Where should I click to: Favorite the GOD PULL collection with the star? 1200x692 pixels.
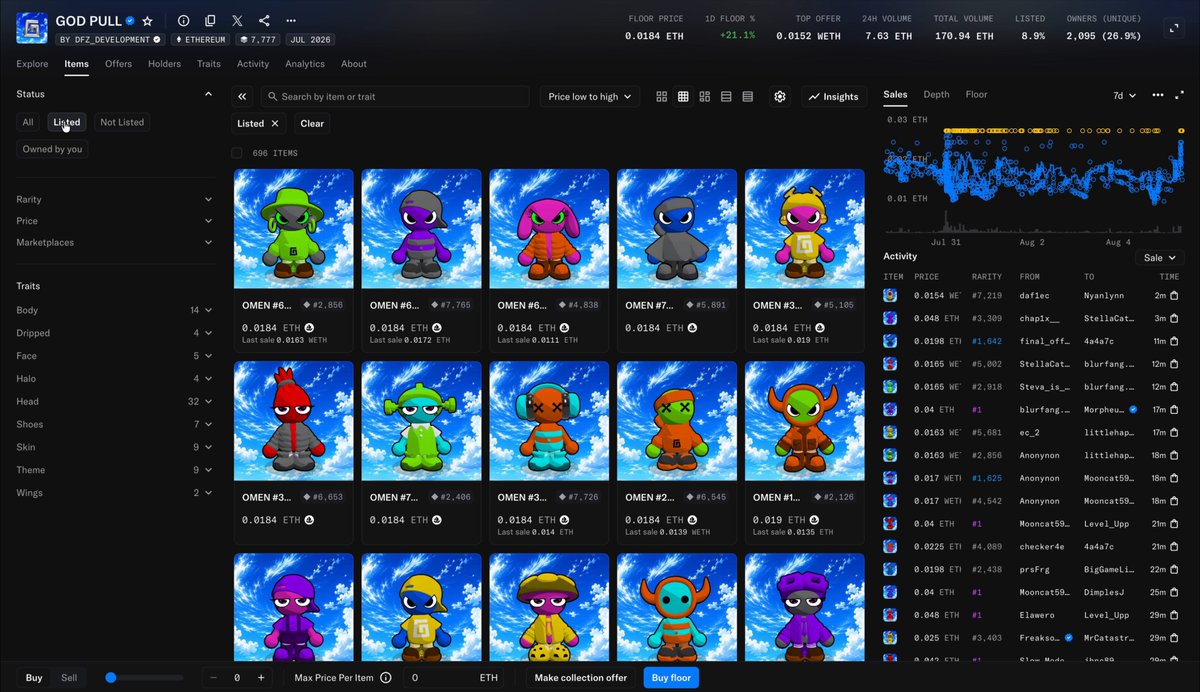point(148,21)
